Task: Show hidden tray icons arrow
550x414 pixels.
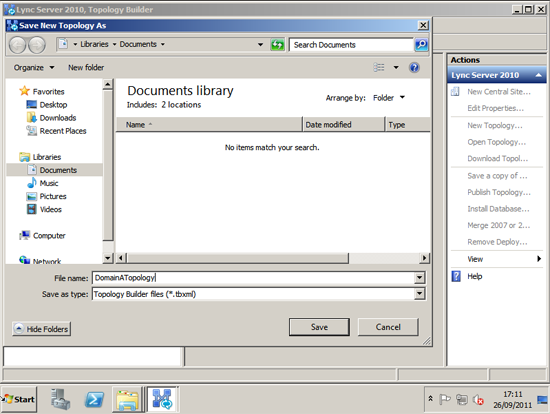Action: point(430,399)
